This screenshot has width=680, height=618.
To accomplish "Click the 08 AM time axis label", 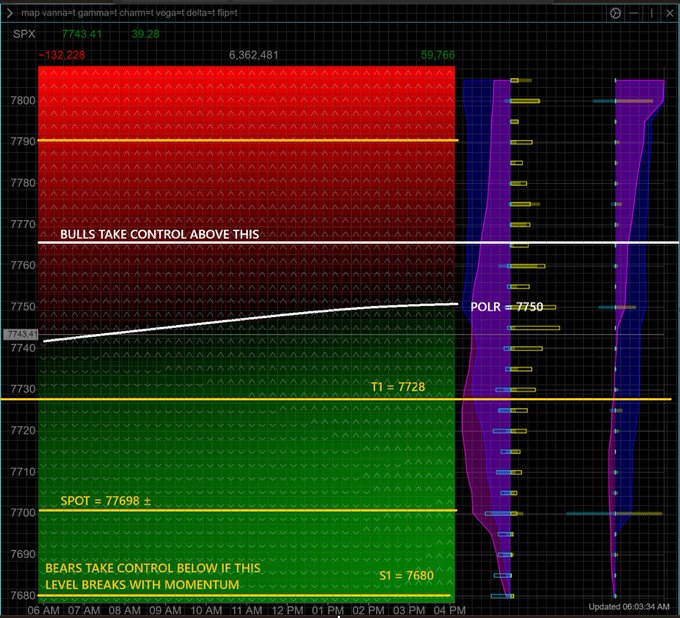I will pos(124,611).
